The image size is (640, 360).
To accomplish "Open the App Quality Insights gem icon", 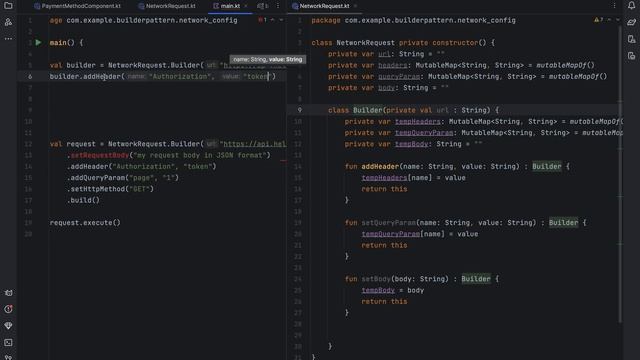I will [x=8, y=326].
